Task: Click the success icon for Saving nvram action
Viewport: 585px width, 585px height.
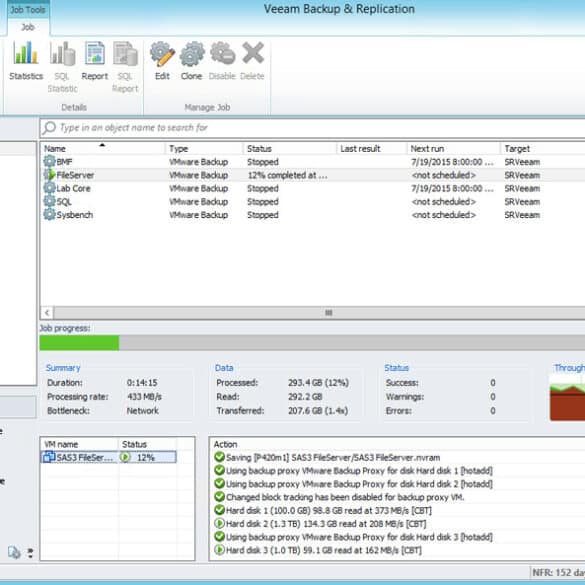Action: pos(219,457)
